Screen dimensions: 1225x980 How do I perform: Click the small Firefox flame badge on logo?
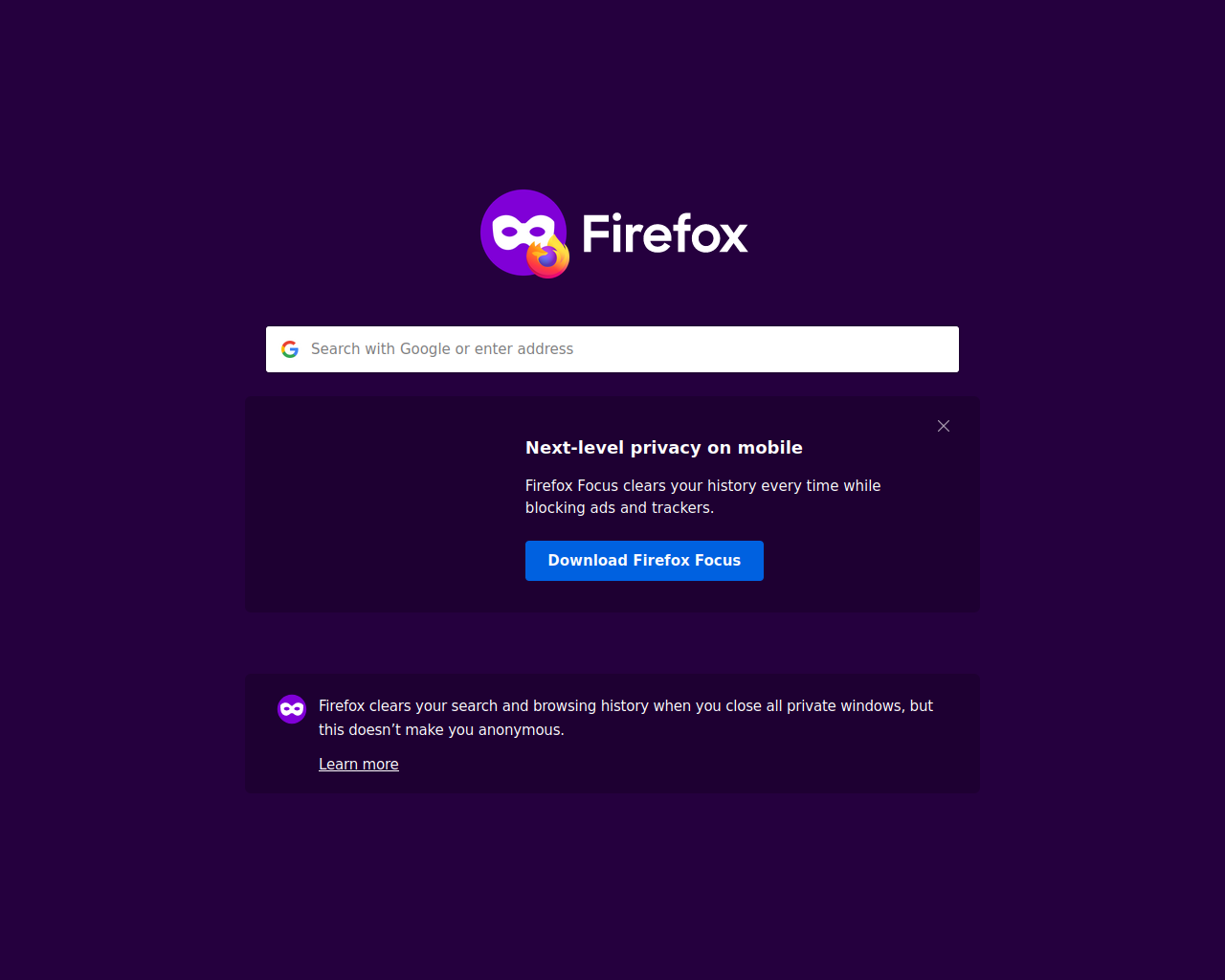pyautogui.click(x=548, y=256)
